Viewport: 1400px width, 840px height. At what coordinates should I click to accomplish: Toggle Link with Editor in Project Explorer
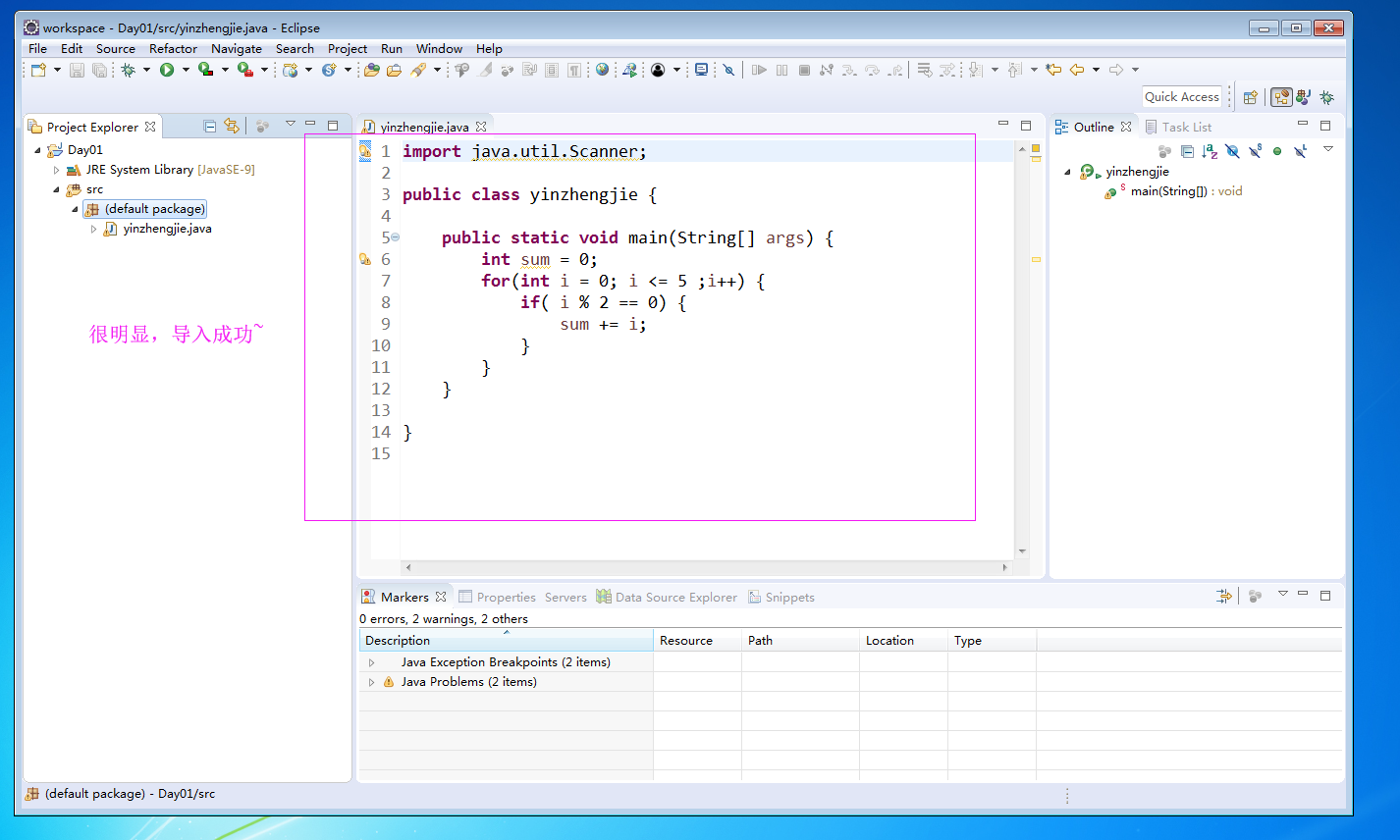(x=232, y=126)
